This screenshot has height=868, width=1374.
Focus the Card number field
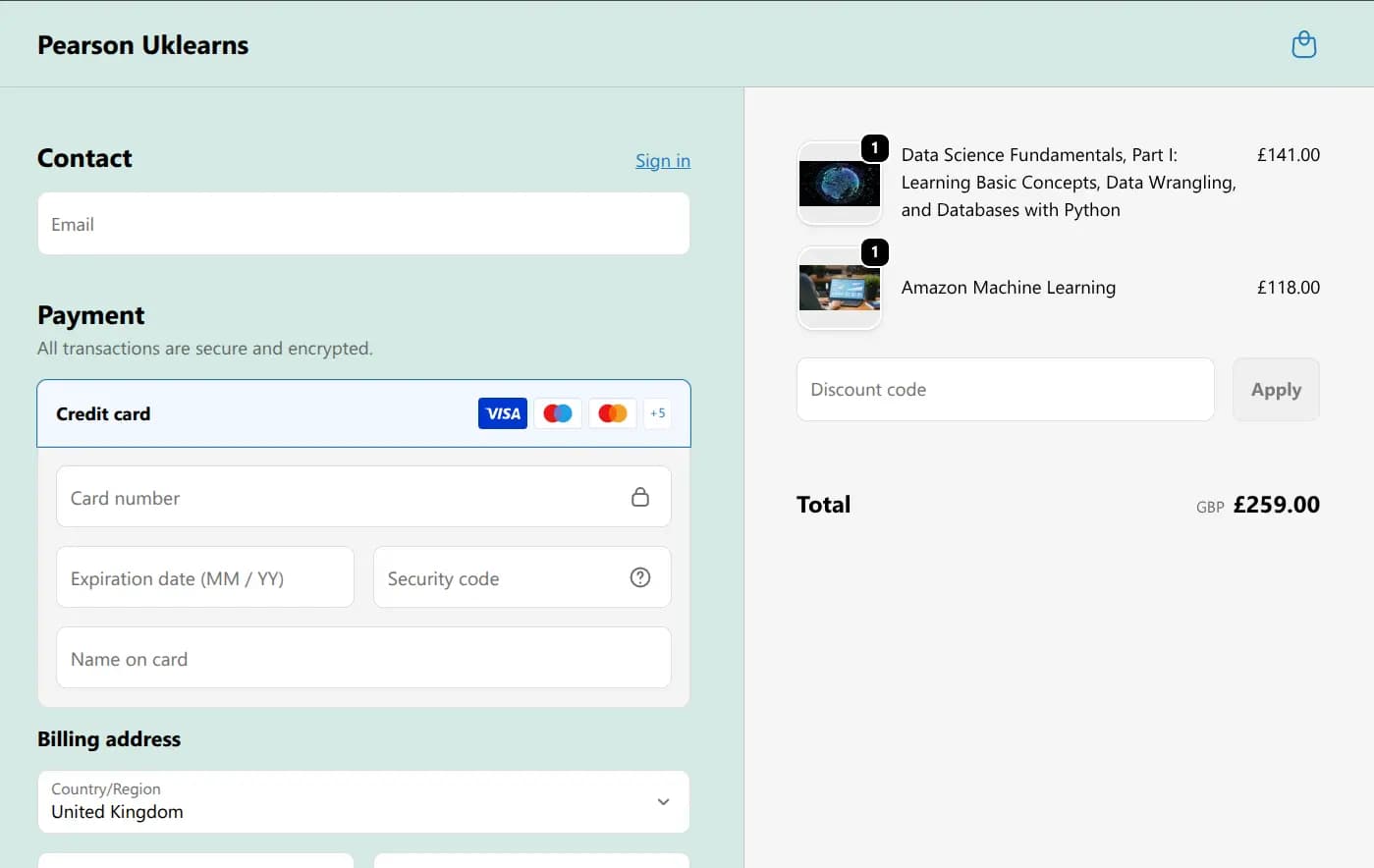pos(363,497)
